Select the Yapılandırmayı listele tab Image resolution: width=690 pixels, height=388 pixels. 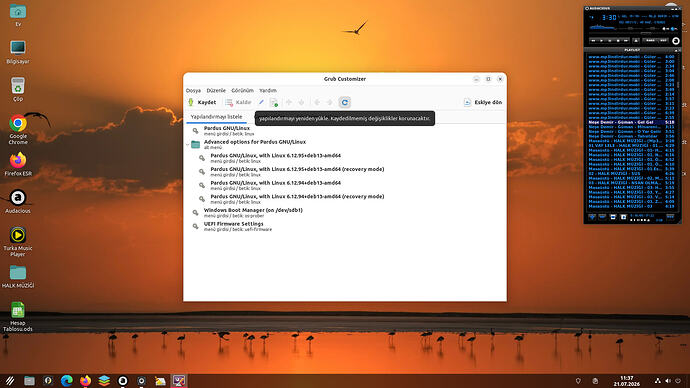[x=216, y=117]
